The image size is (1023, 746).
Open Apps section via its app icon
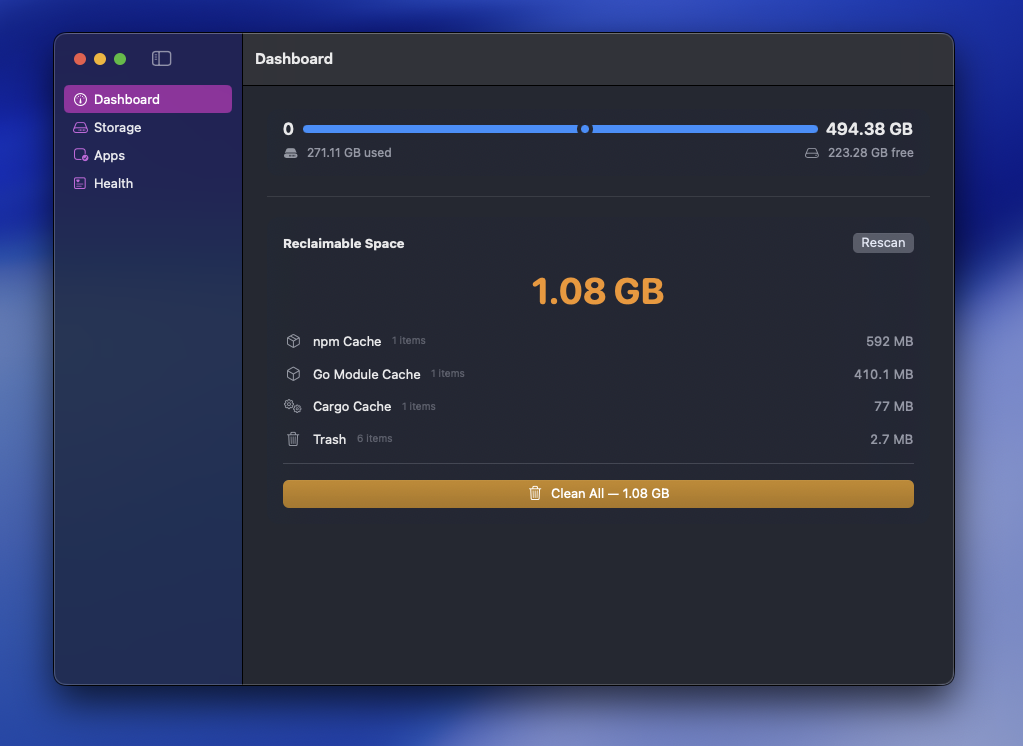tap(81, 155)
